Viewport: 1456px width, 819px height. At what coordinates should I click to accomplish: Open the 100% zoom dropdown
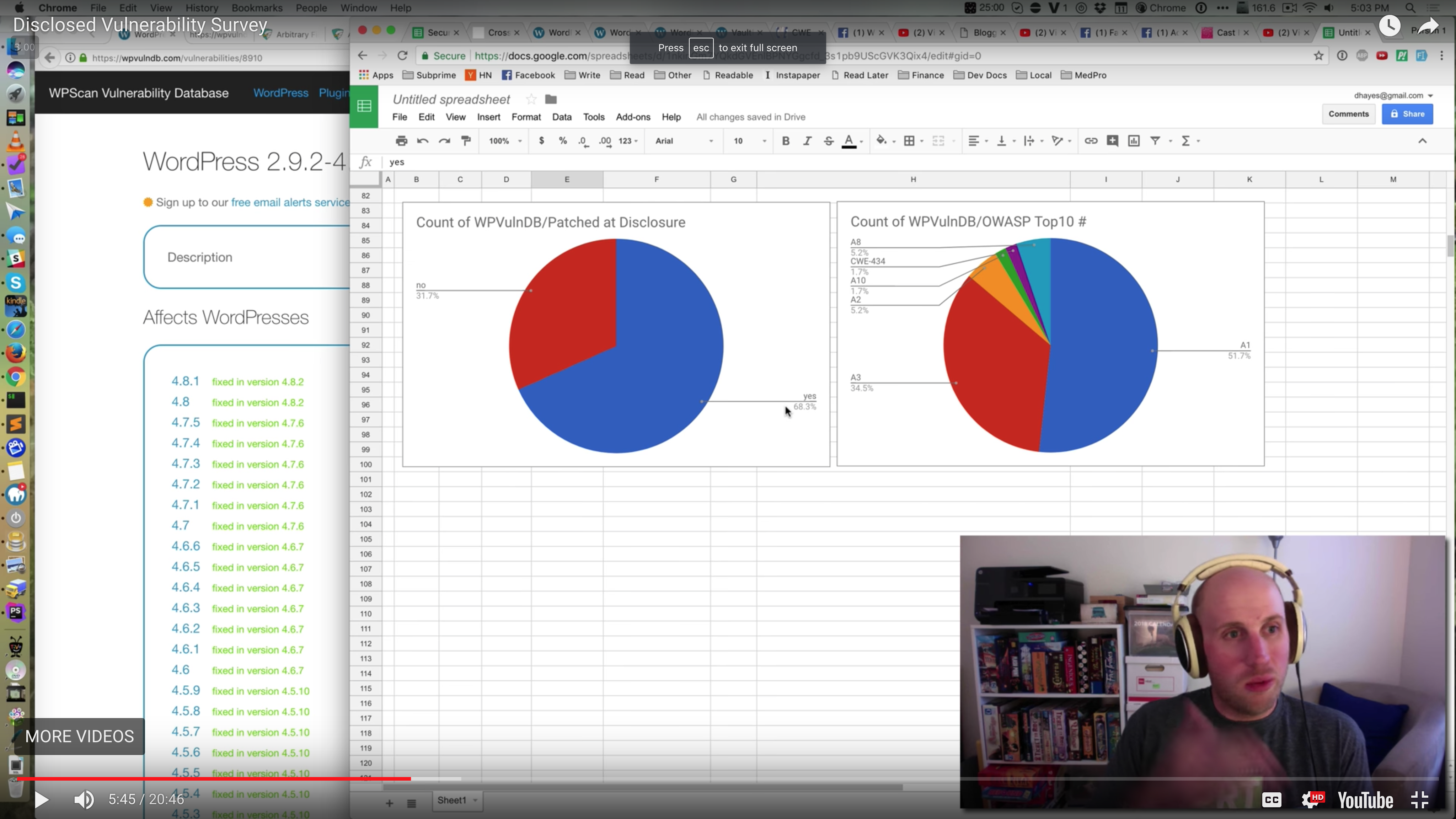pos(505,141)
